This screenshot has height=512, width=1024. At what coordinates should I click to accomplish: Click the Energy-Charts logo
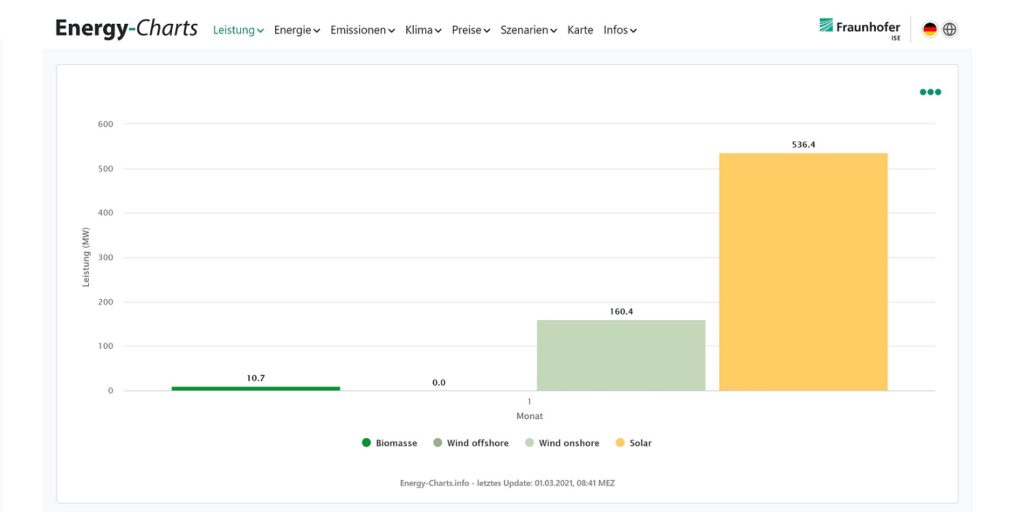126,29
